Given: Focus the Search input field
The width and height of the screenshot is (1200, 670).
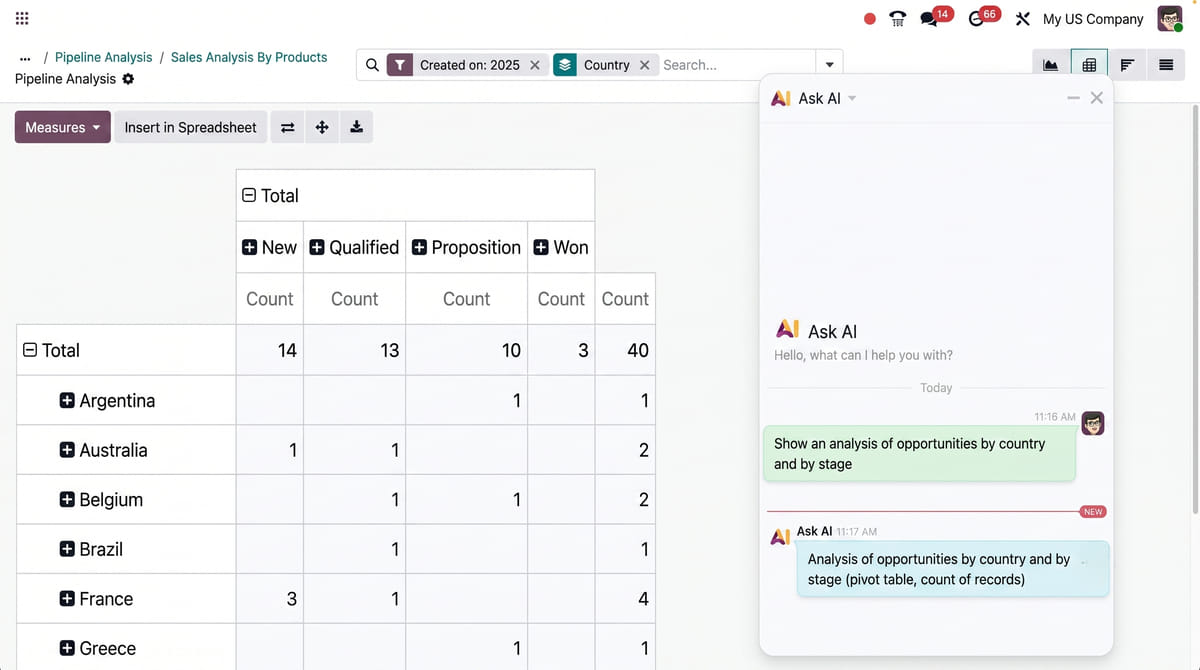Looking at the screenshot, I should 736,65.
